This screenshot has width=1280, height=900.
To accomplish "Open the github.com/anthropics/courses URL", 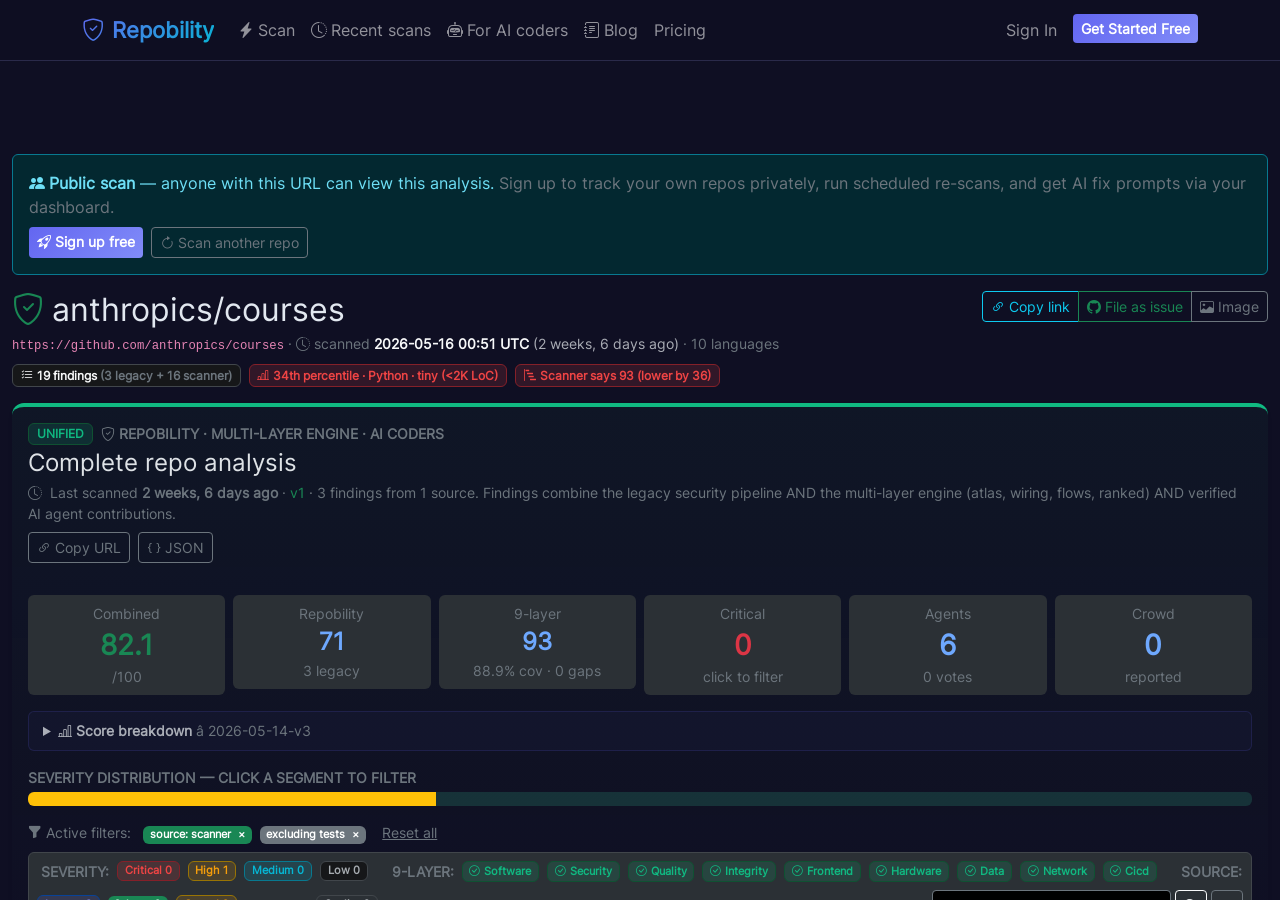I will pyautogui.click(x=148, y=345).
